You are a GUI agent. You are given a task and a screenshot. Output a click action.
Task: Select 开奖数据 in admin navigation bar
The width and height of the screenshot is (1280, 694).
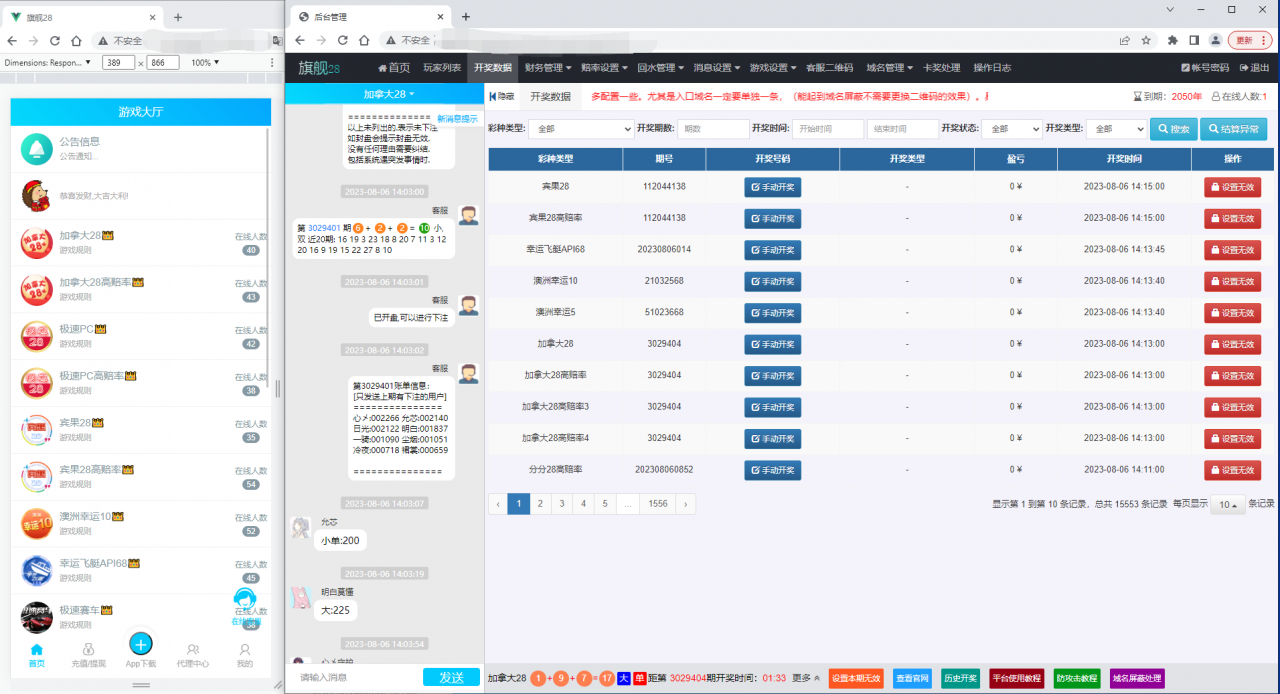click(x=493, y=68)
